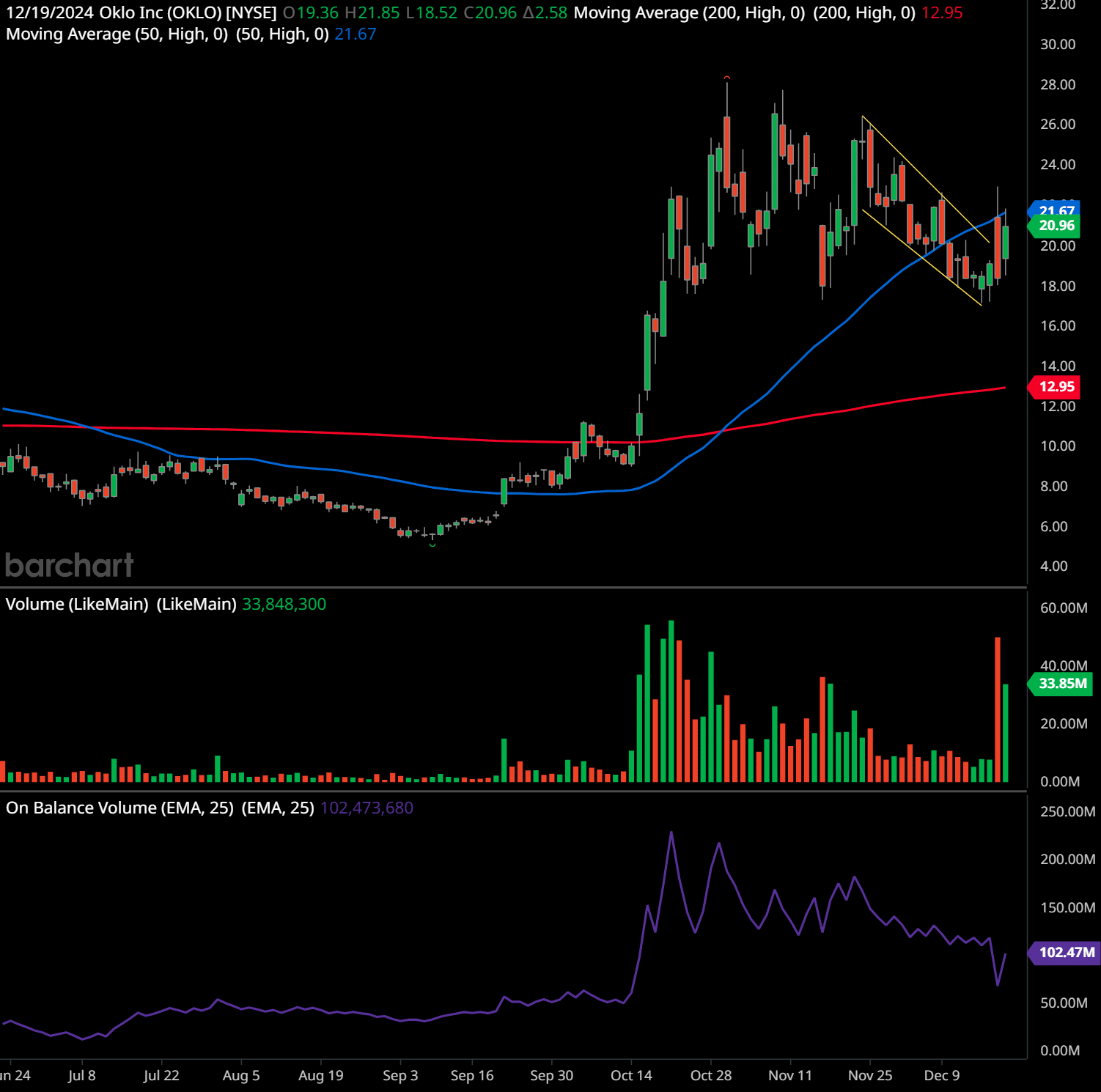Click the Sep 16 date label
This screenshot has height=1092, width=1101.
pyautogui.click(x=472, y=1076)
